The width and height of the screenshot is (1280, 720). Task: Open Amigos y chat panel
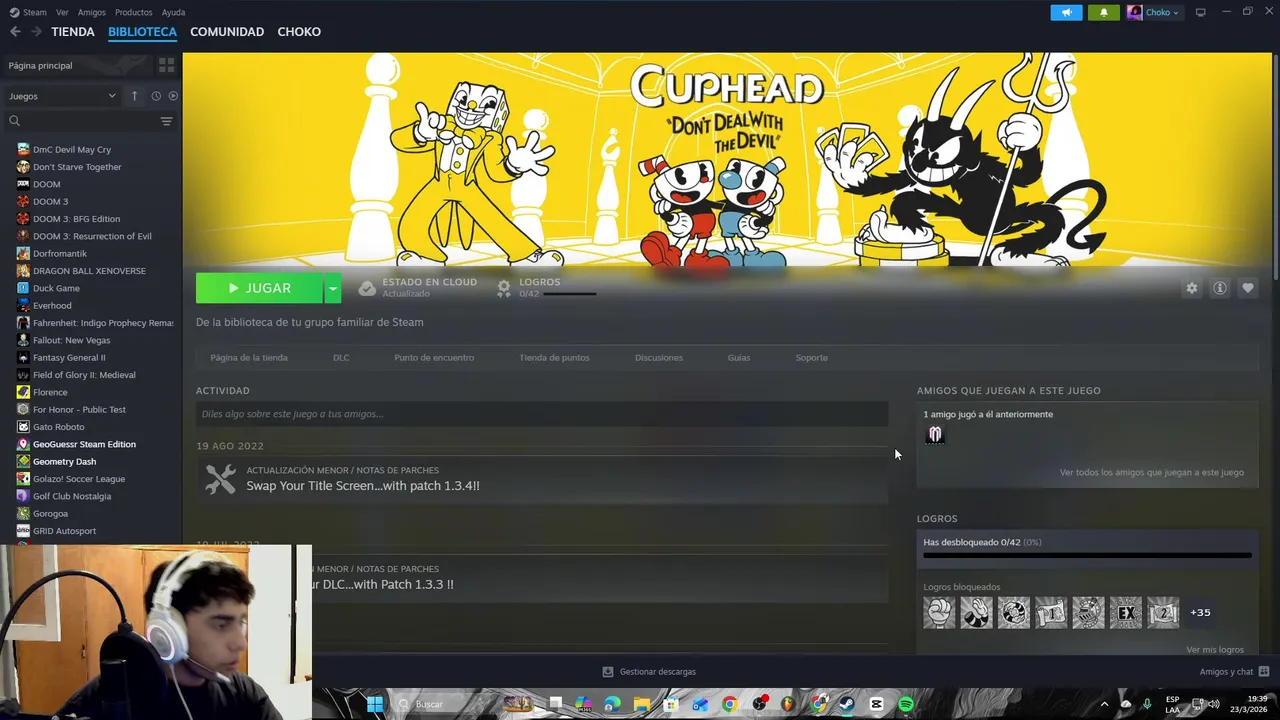click(1234, 672)
